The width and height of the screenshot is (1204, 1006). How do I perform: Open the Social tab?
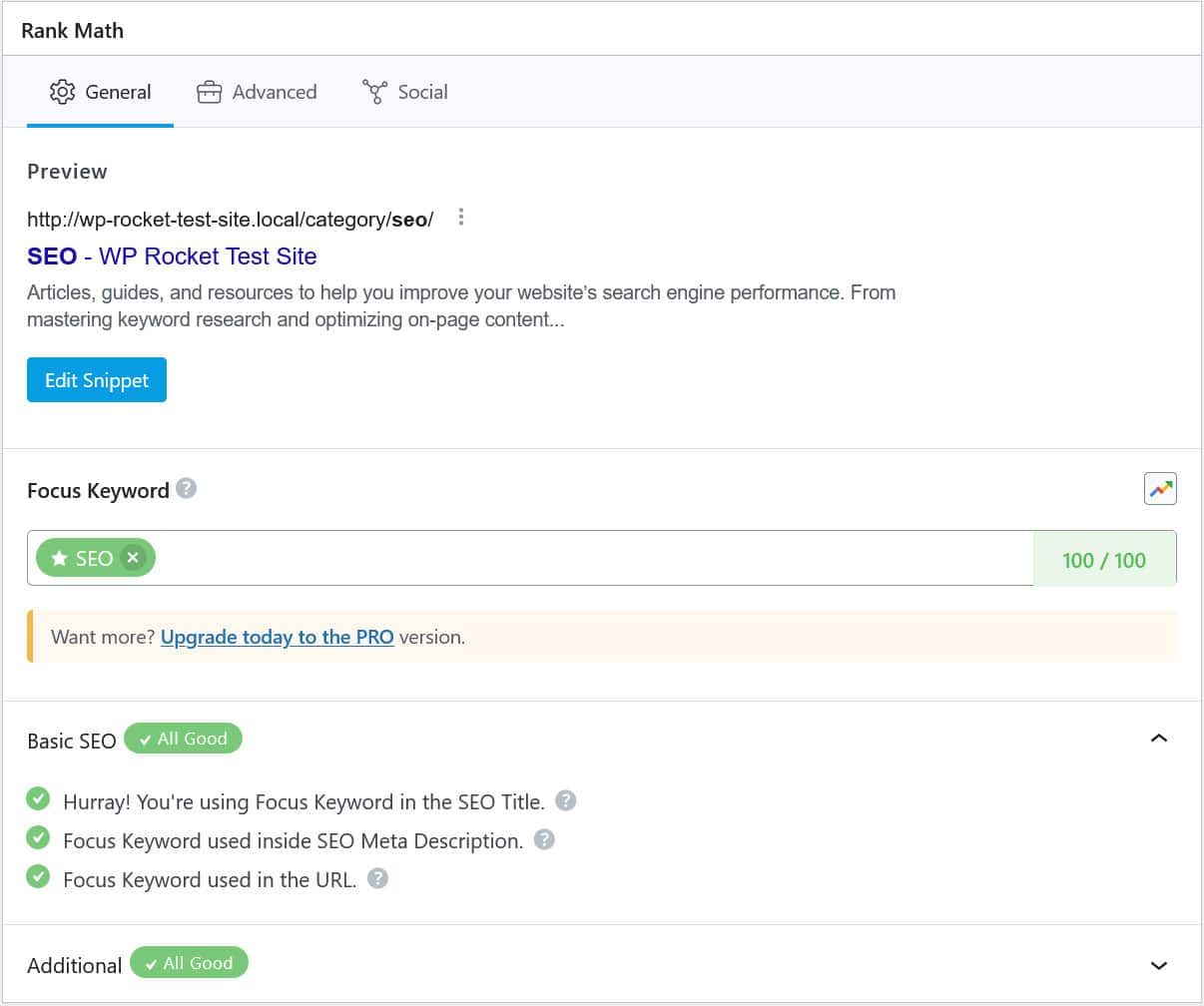(x=422, y=91)
